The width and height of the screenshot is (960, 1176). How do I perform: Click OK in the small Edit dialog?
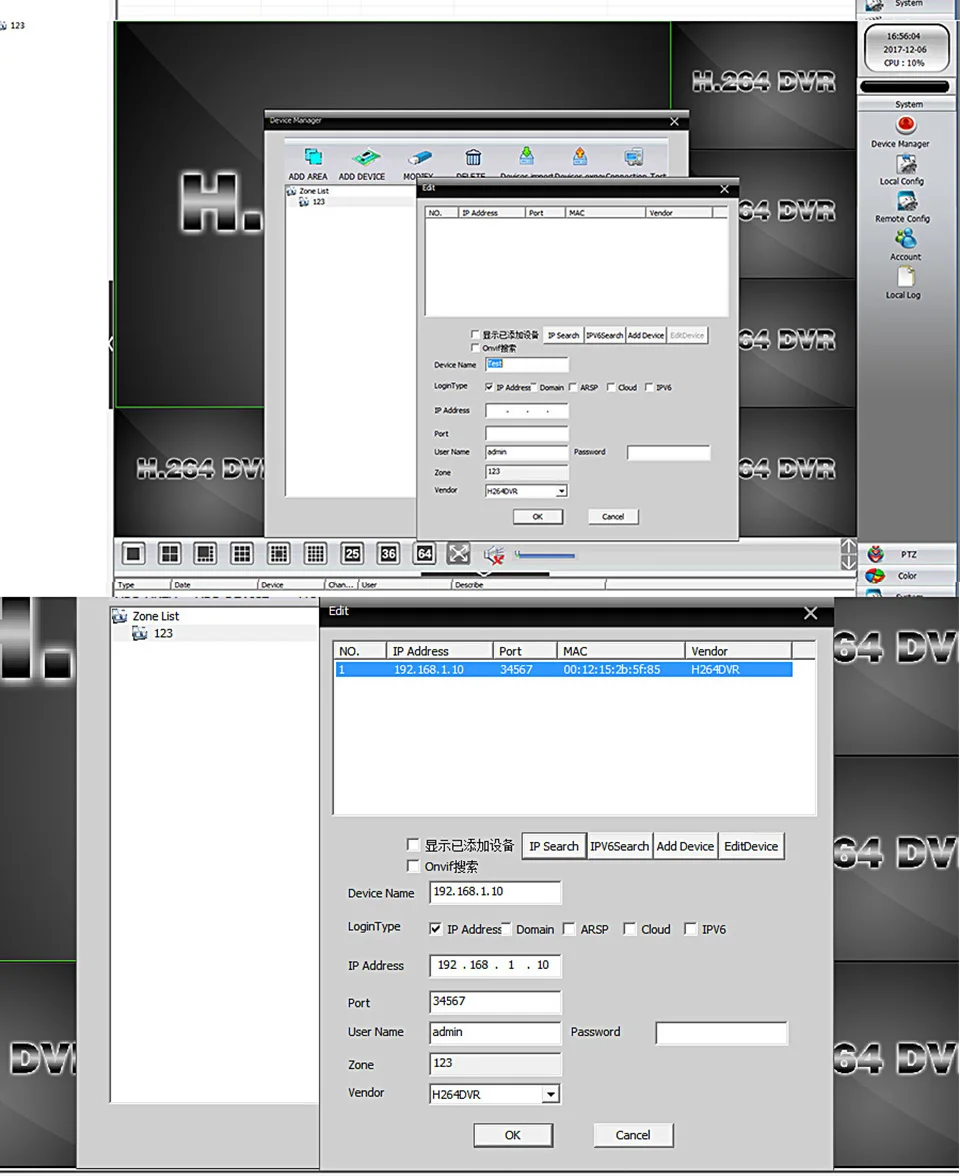point(538,517)
